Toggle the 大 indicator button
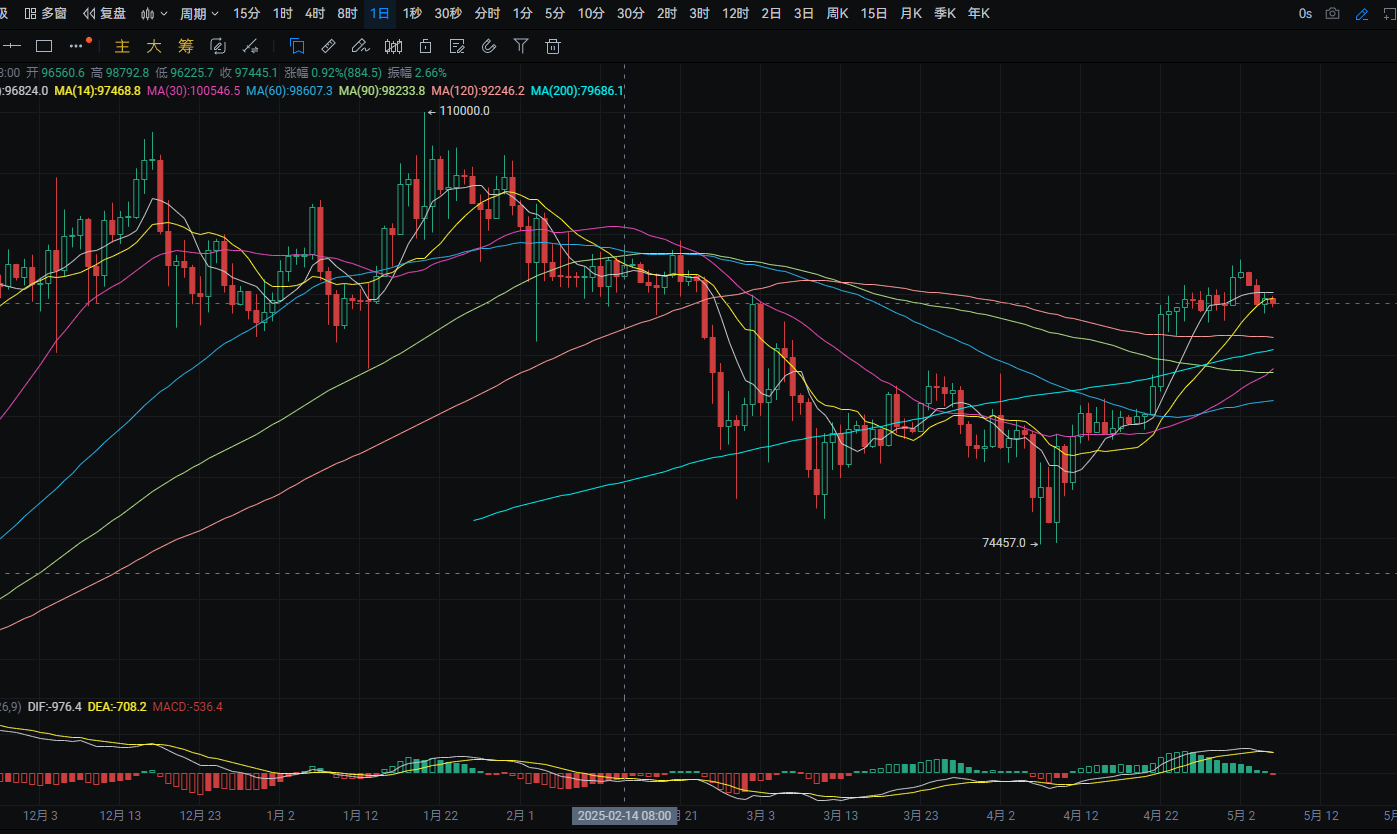This screenshot has height=834, width=1397. point(153,46)
